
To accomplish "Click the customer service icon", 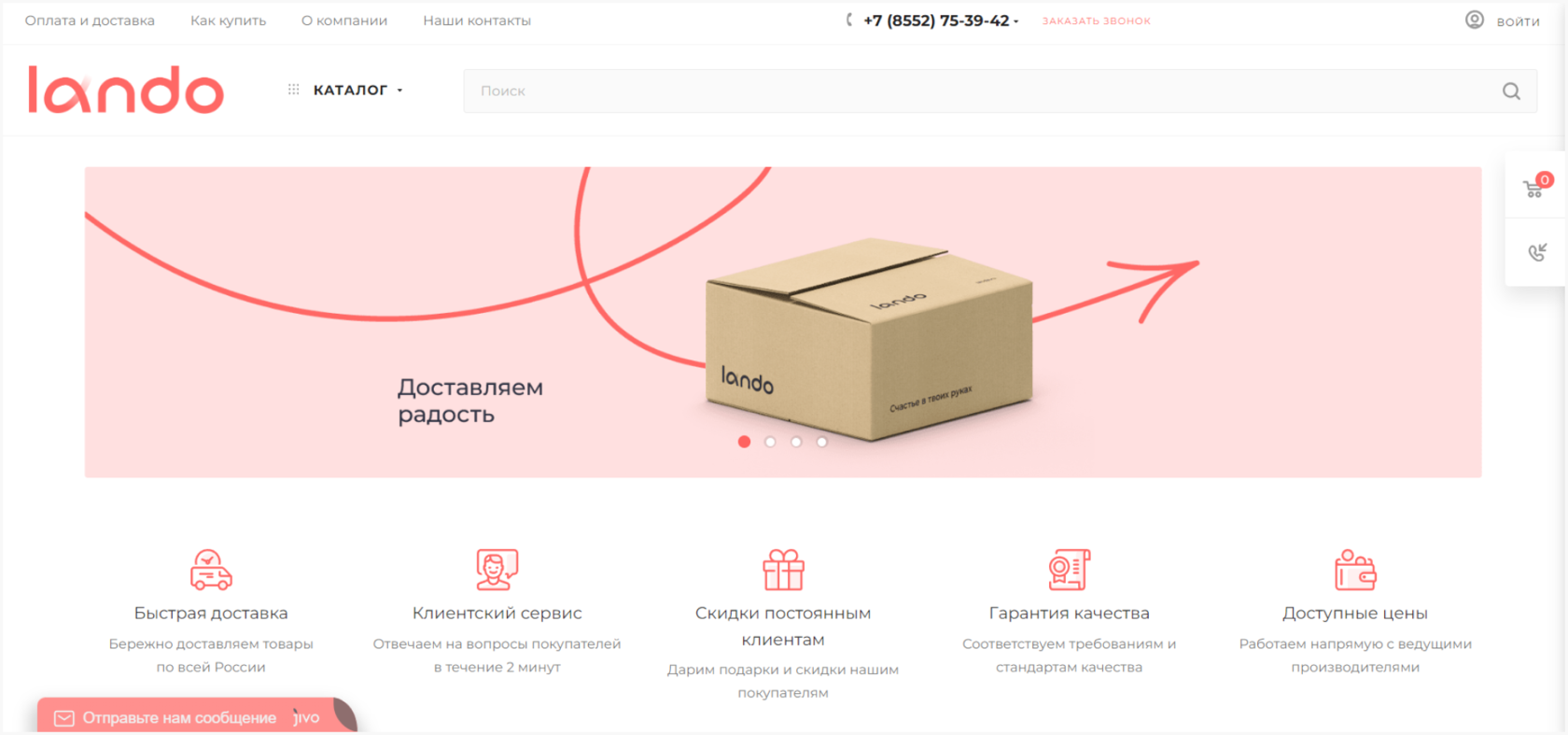I will 497,570.
